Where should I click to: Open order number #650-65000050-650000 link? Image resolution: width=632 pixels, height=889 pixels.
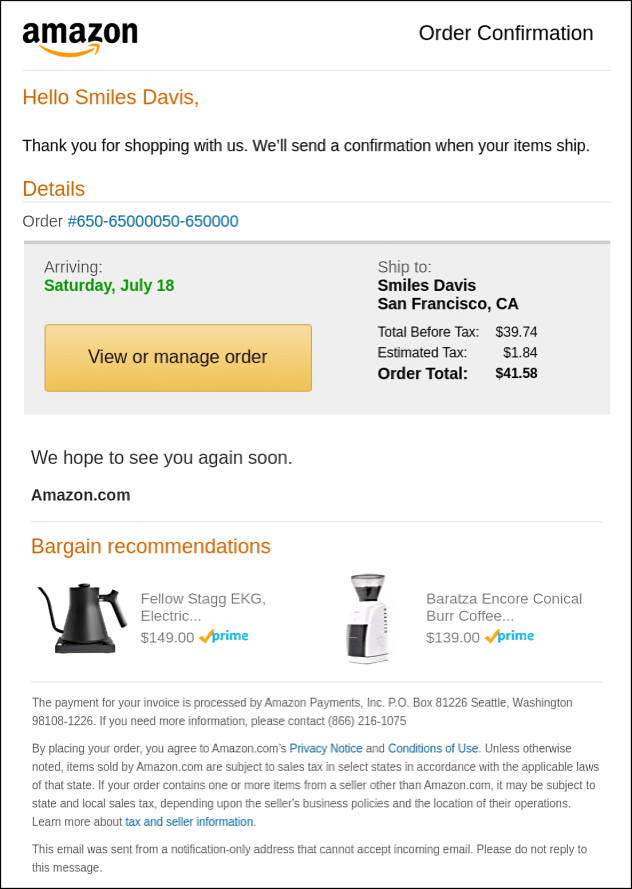(x=153, y=221)
